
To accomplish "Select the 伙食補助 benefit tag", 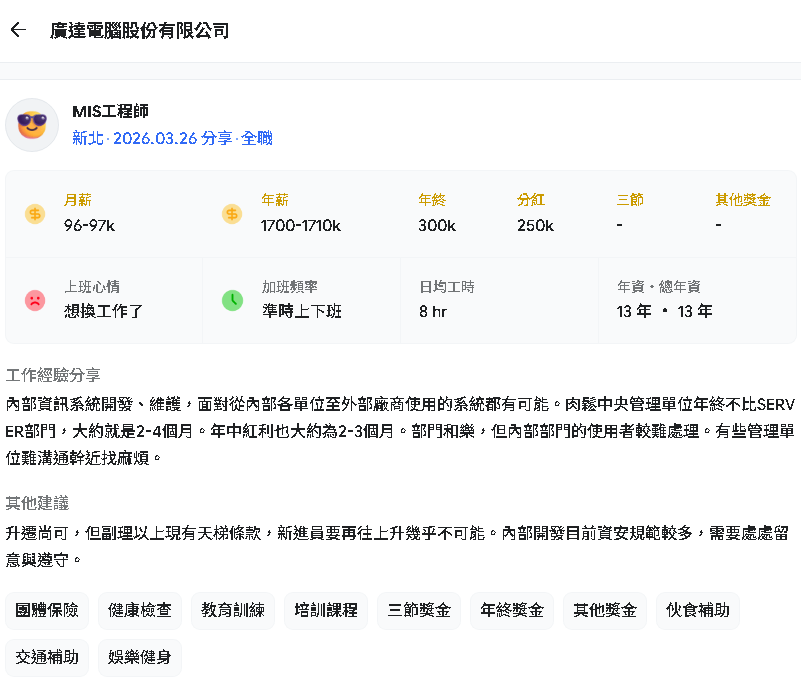I will (x=698, y=610).
